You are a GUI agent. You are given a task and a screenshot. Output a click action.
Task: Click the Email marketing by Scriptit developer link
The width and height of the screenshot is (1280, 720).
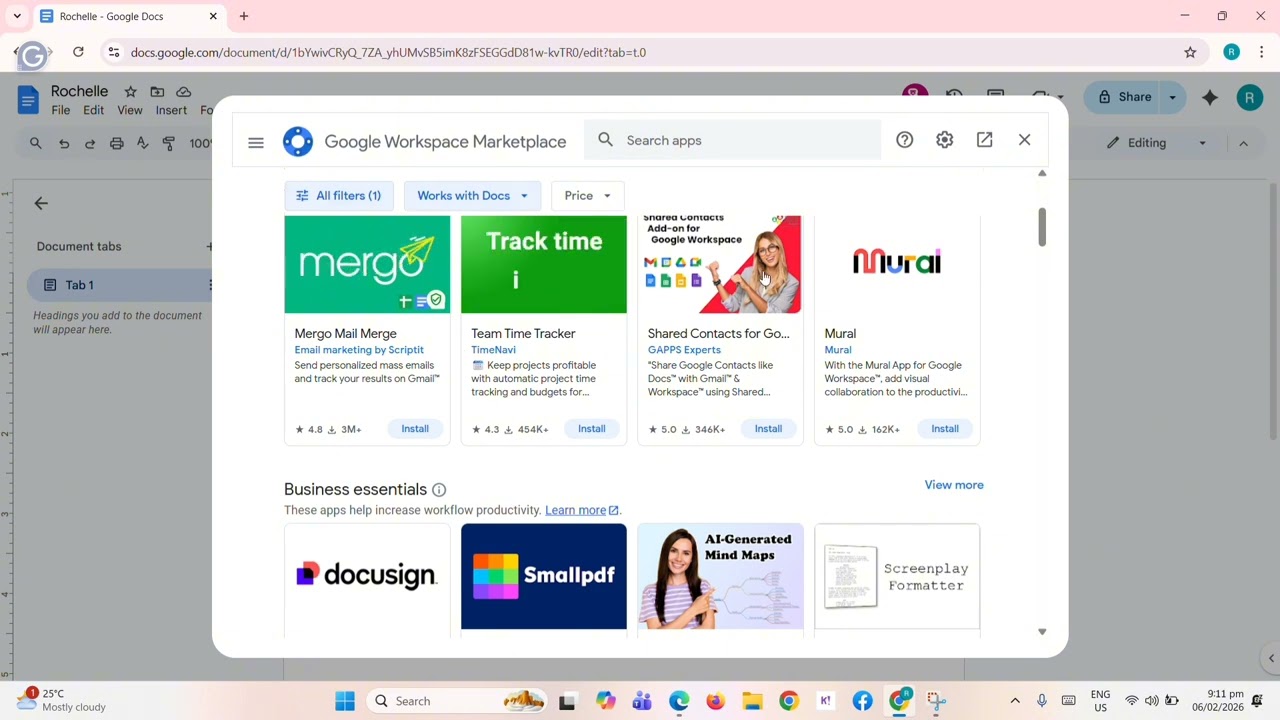(359, 350)
